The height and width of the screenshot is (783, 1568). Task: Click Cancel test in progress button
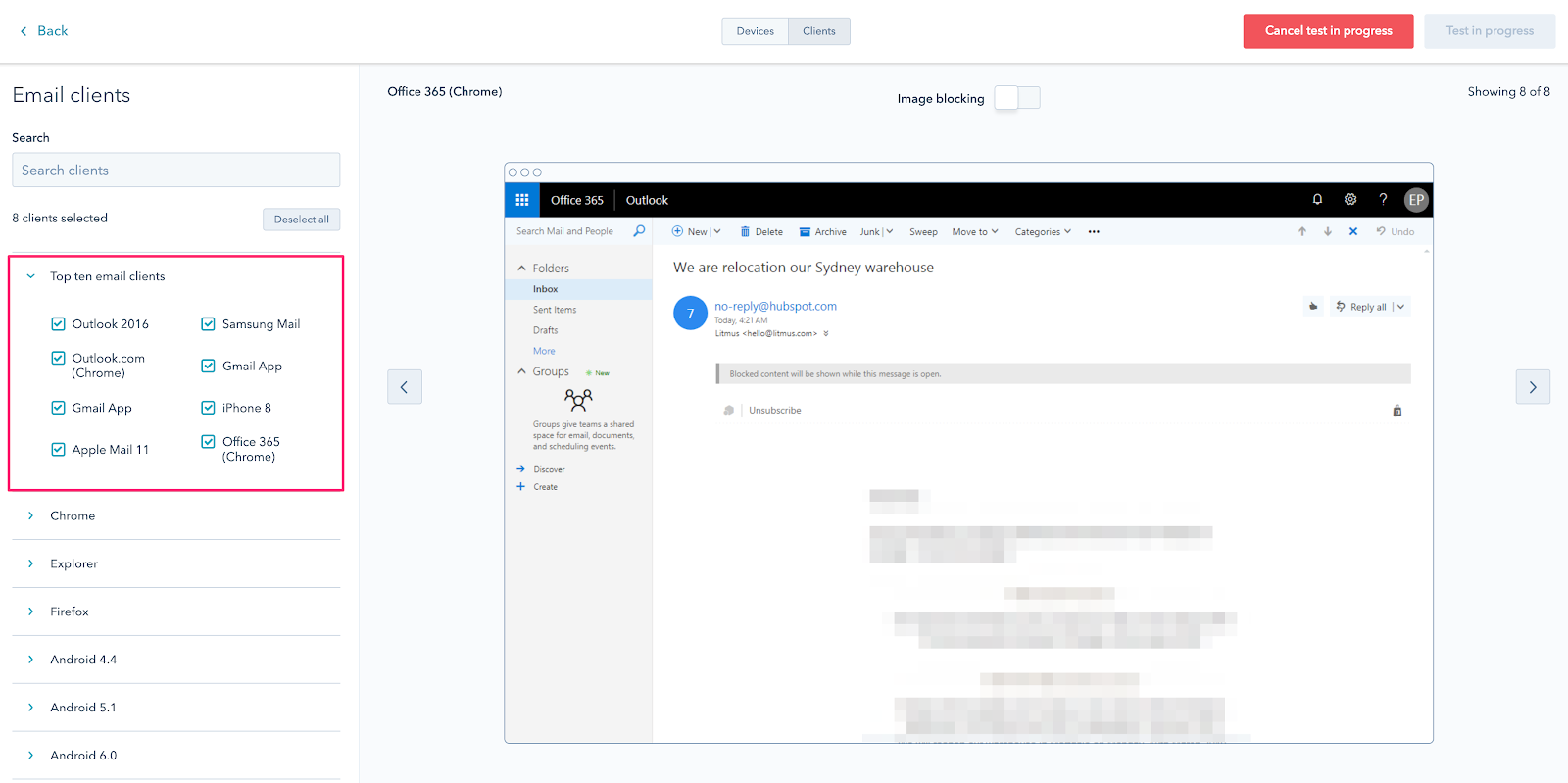[1328, 31]
